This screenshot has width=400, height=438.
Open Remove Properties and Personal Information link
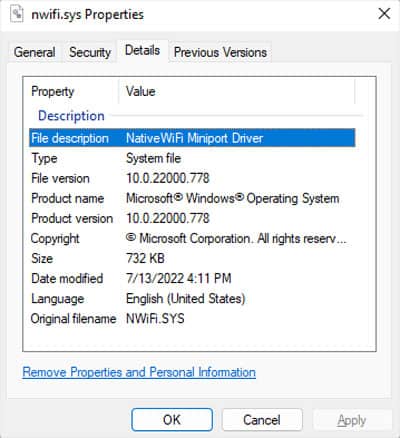139,372
